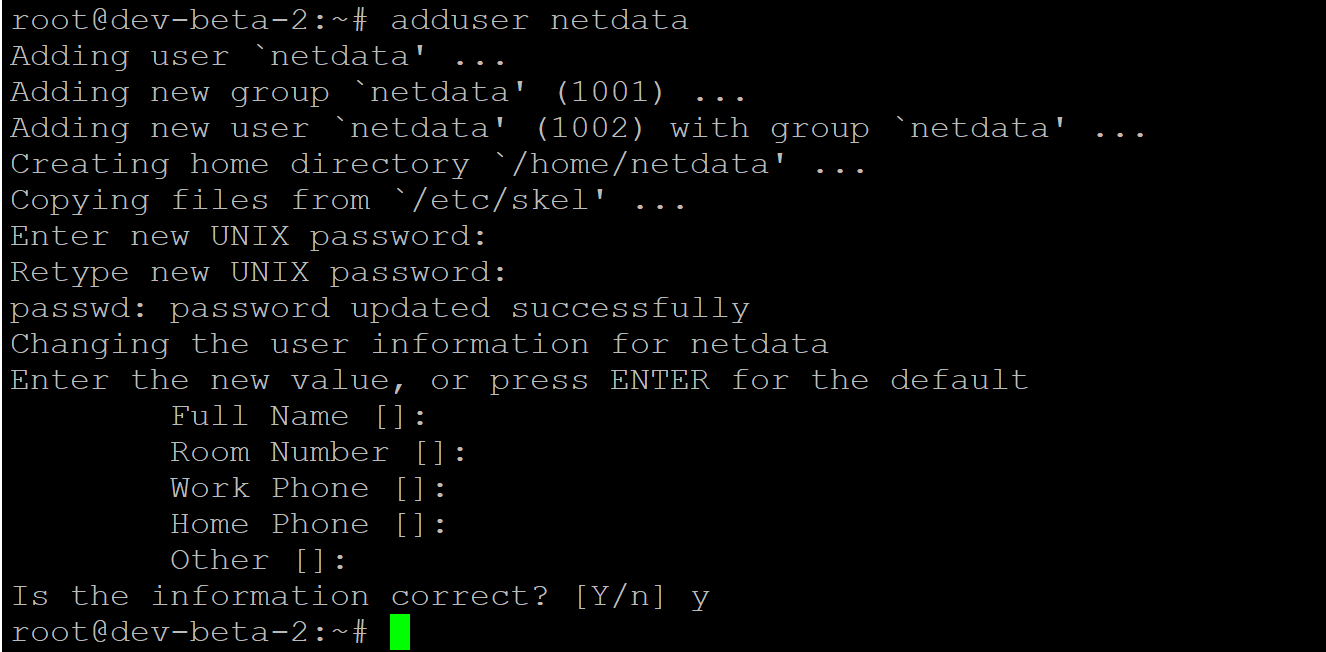This screenshot has height=652, width=1326.
Task: Click the 'Home Phone []:' field line
Action: click(x=309, y=524)
